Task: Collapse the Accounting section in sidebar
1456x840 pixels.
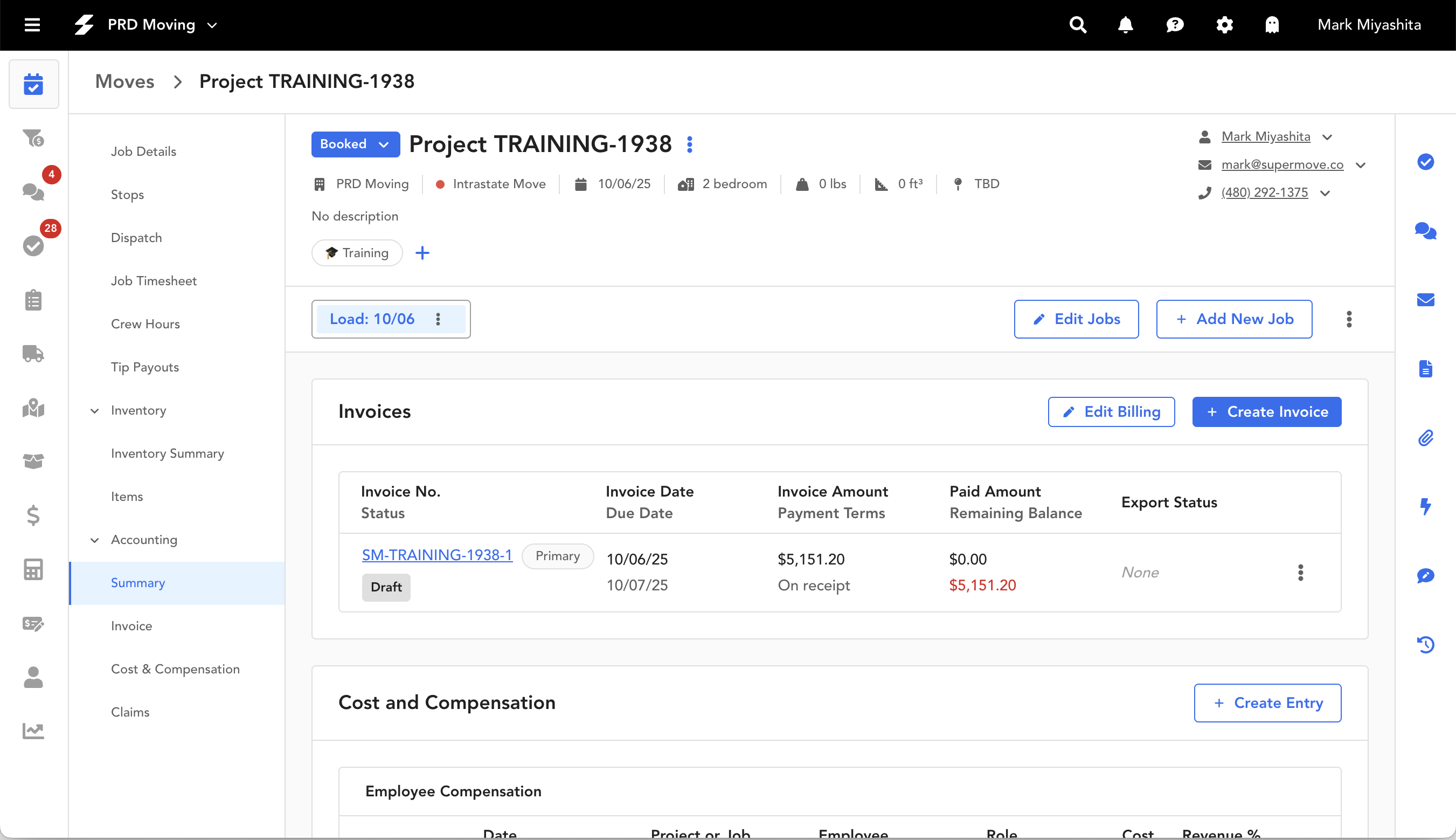Action: click(94, 540)
